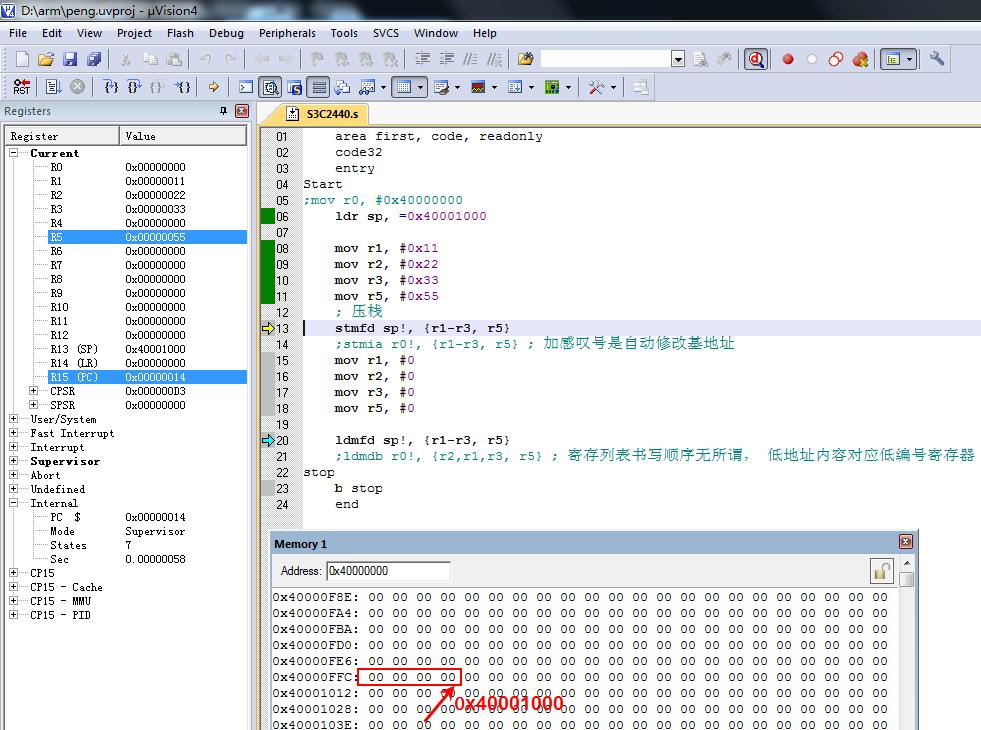Open configuration with the wrench icon
The width and height of the screenshot is (981, 730).
click(x=937, y=59)
